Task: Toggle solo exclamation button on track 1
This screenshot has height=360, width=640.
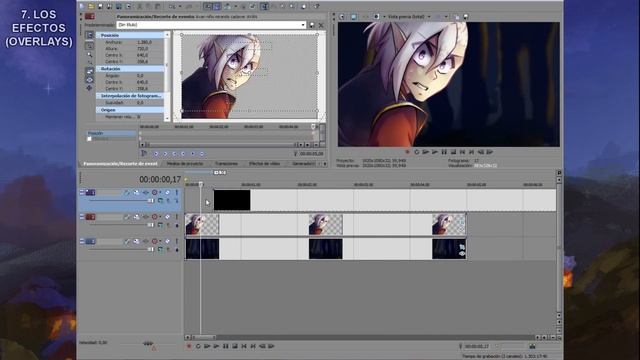Action: tap(177, 192)
